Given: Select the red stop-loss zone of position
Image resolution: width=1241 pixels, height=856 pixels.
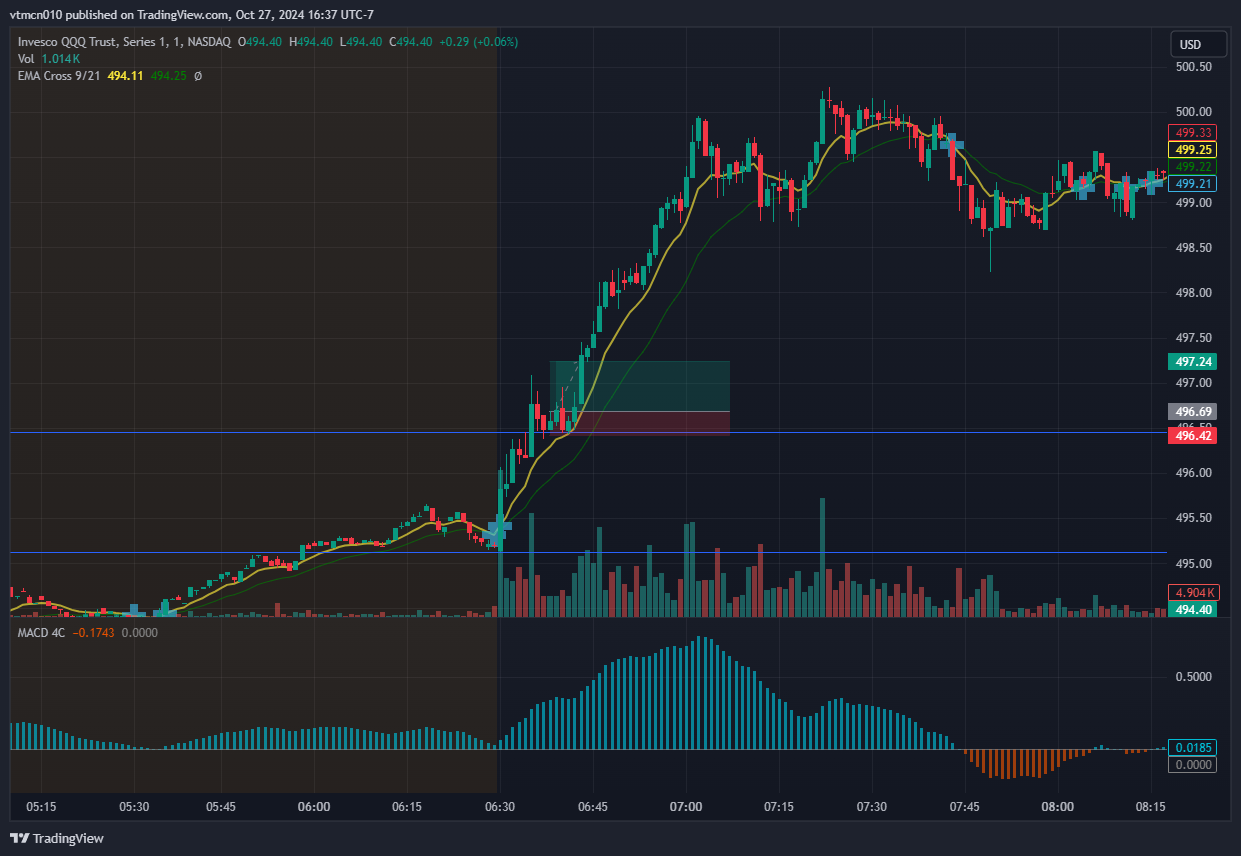Looking at the screenshot, I should coord(660,423).
